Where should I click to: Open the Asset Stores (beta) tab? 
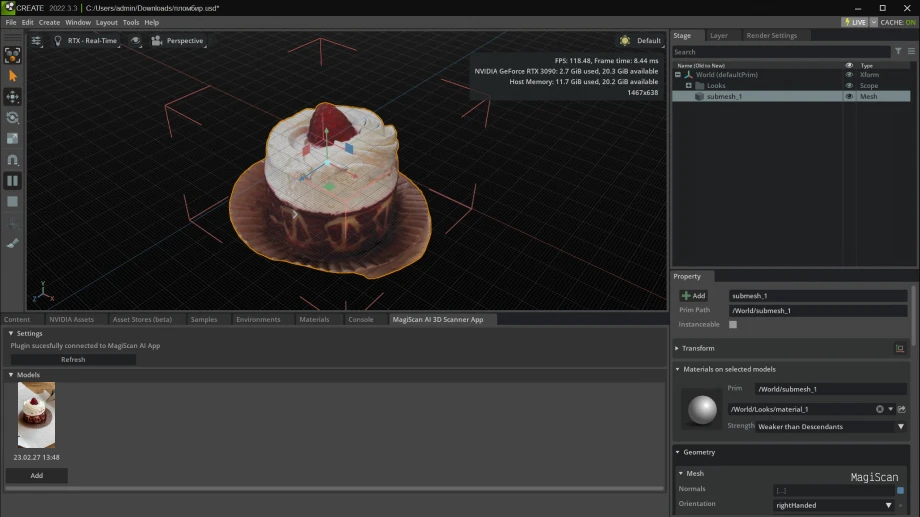pyautogui.click(x=142, y=319)
